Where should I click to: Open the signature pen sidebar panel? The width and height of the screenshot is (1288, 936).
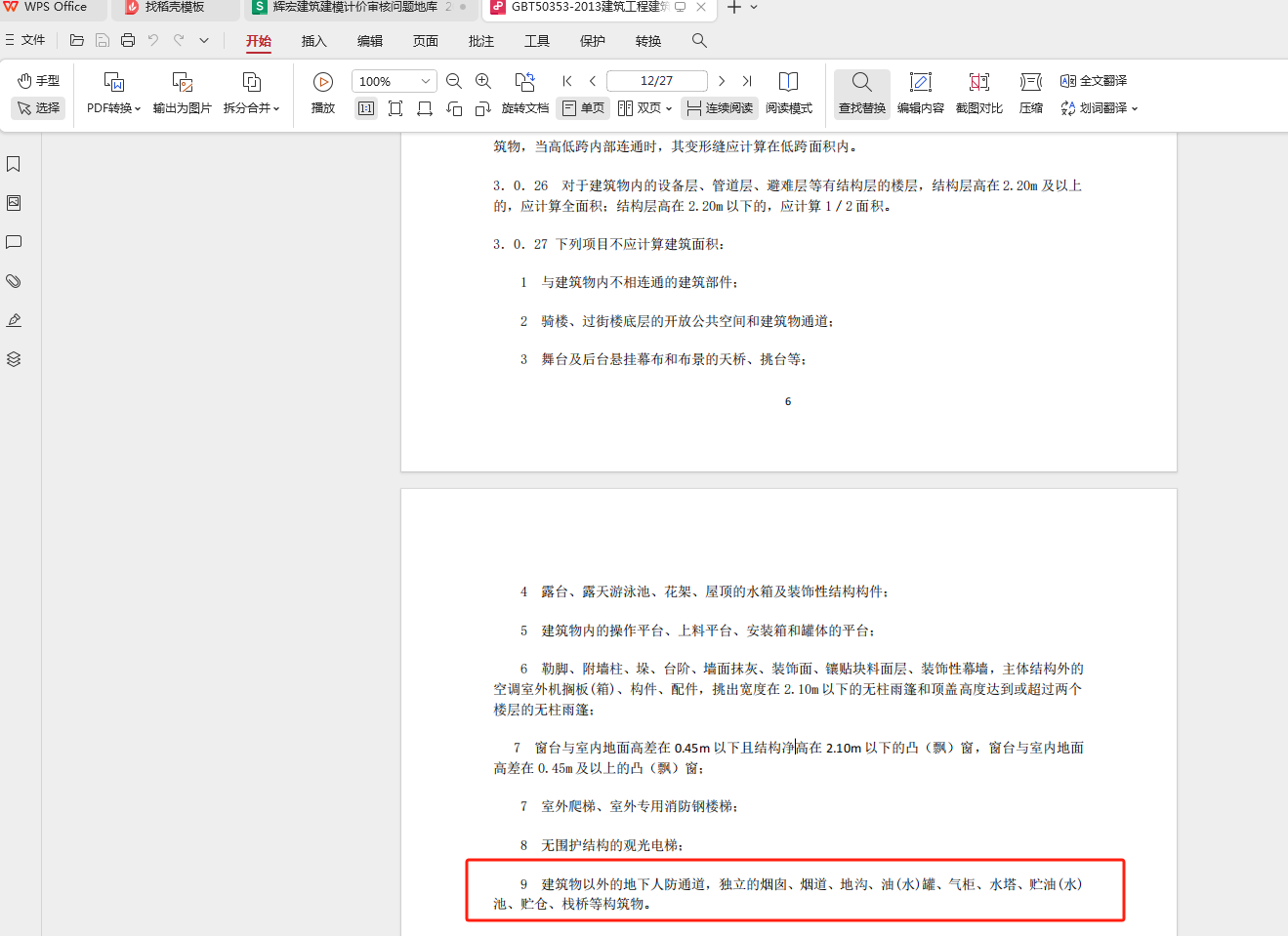[14, 320]
